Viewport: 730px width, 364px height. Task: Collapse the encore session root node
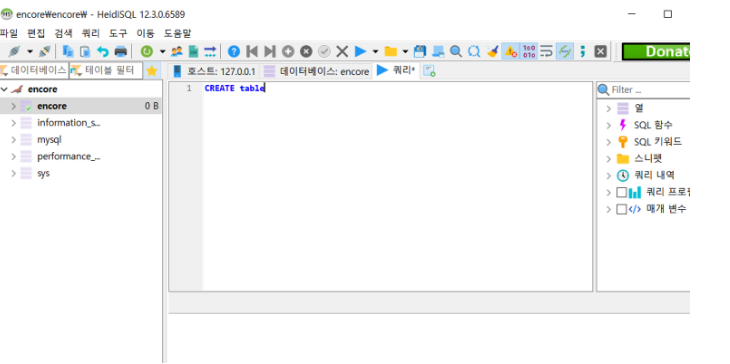pyautogui.click(x=4, y=89)
